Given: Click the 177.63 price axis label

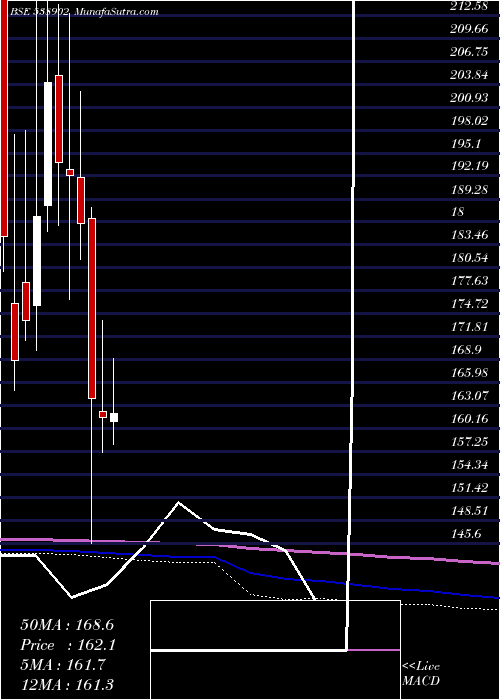Looking at the screenshot, I should point(471,281).
